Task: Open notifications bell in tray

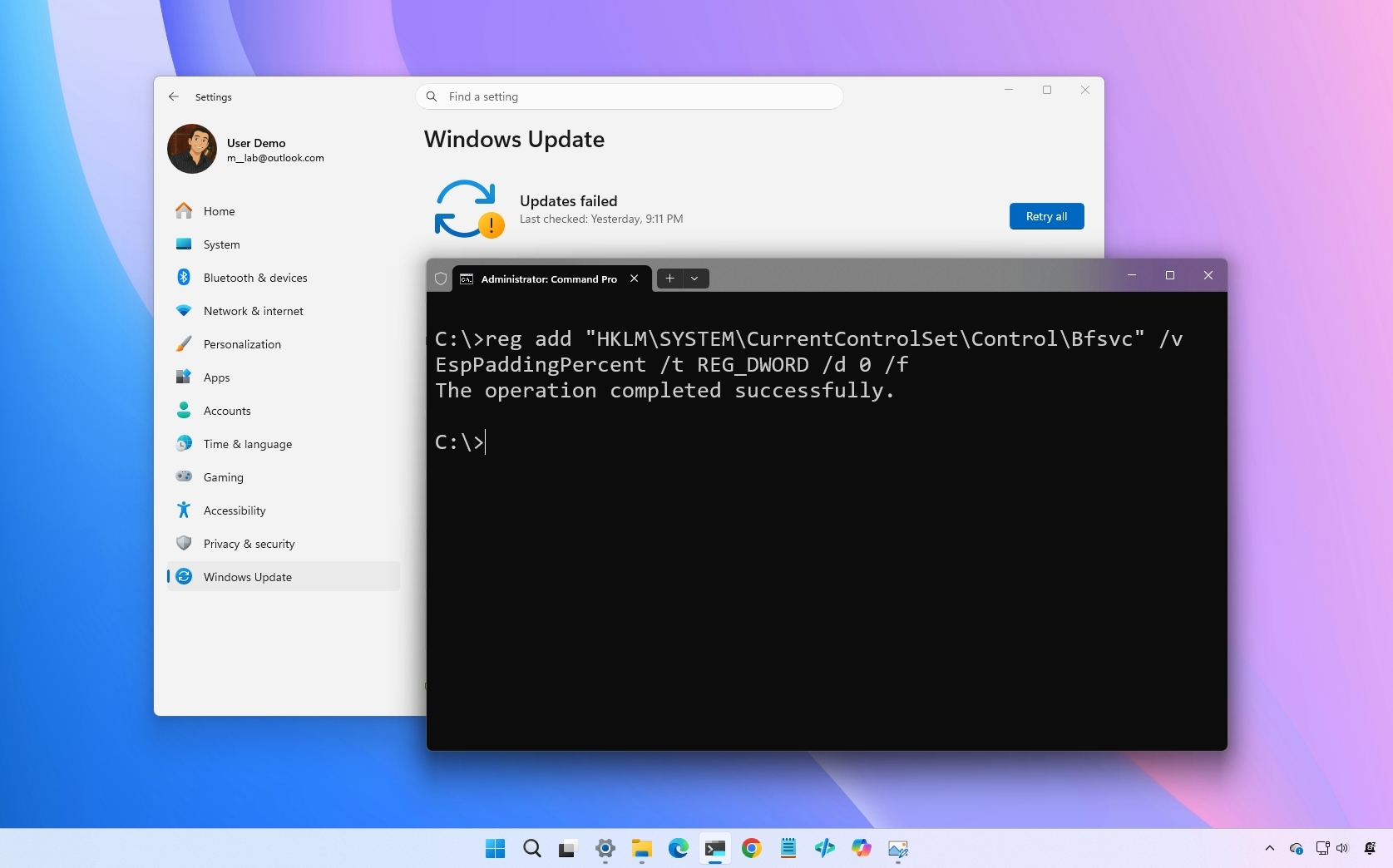Action: click(x=1370, y=848)
